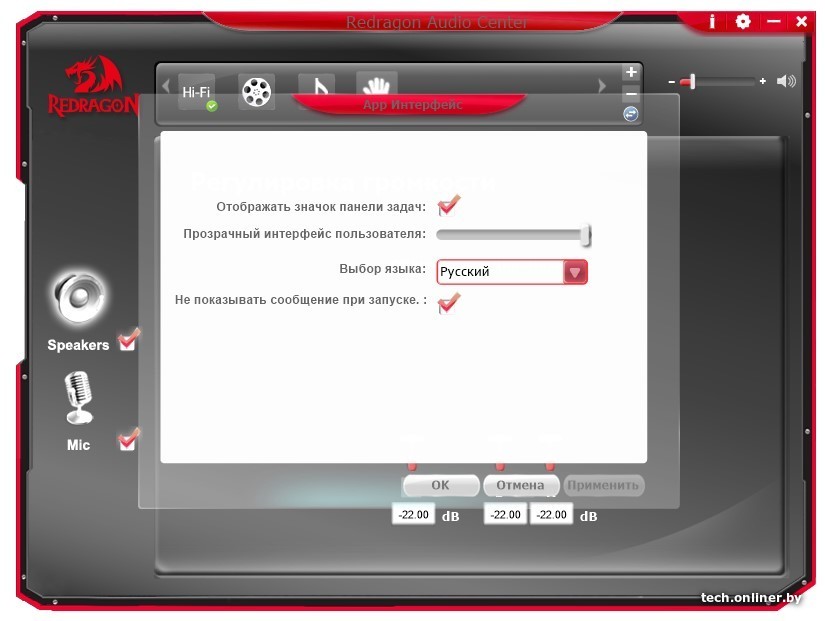This screenshot has height=621, width=825.
Task: Lower master volume with the minus sign
Action: click(671, 82)
